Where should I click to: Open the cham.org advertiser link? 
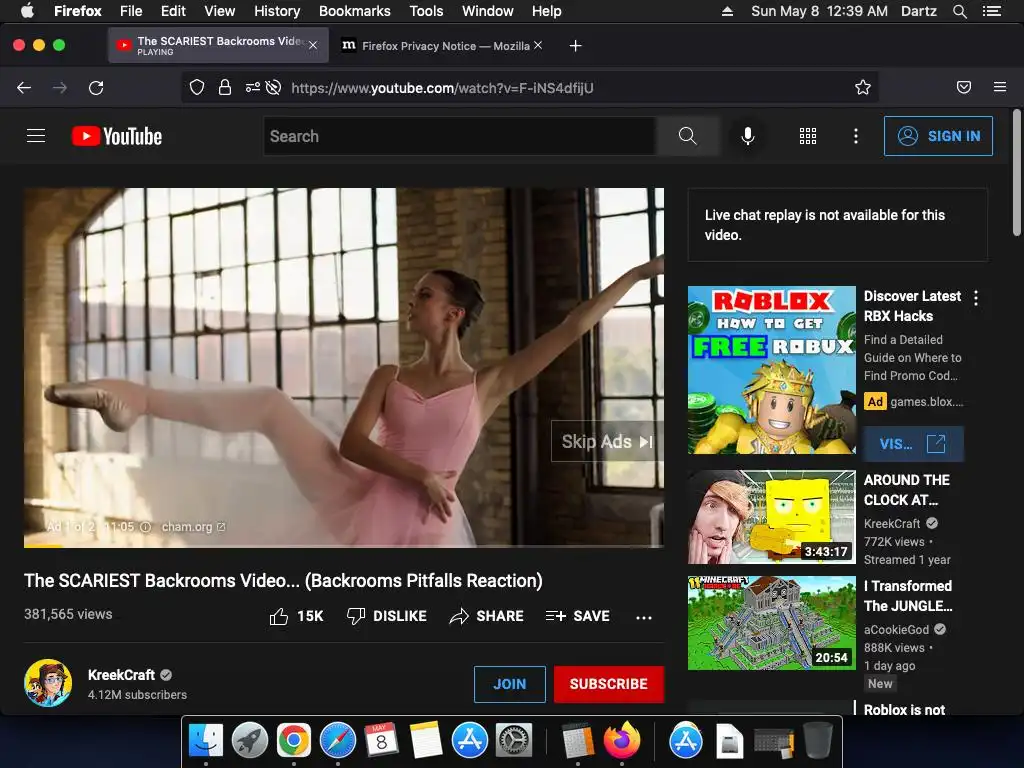[x=193, y=526]
